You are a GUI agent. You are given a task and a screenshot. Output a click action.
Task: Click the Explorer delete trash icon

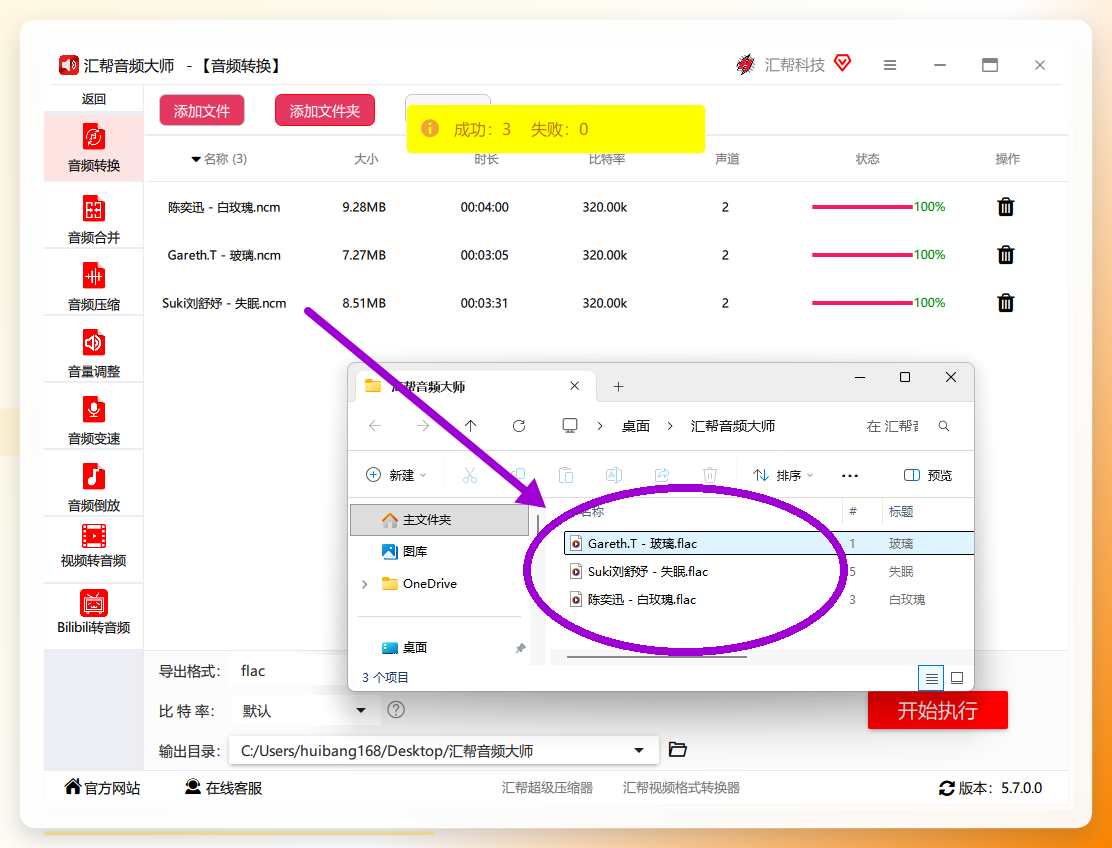click(x=710, y=475)
